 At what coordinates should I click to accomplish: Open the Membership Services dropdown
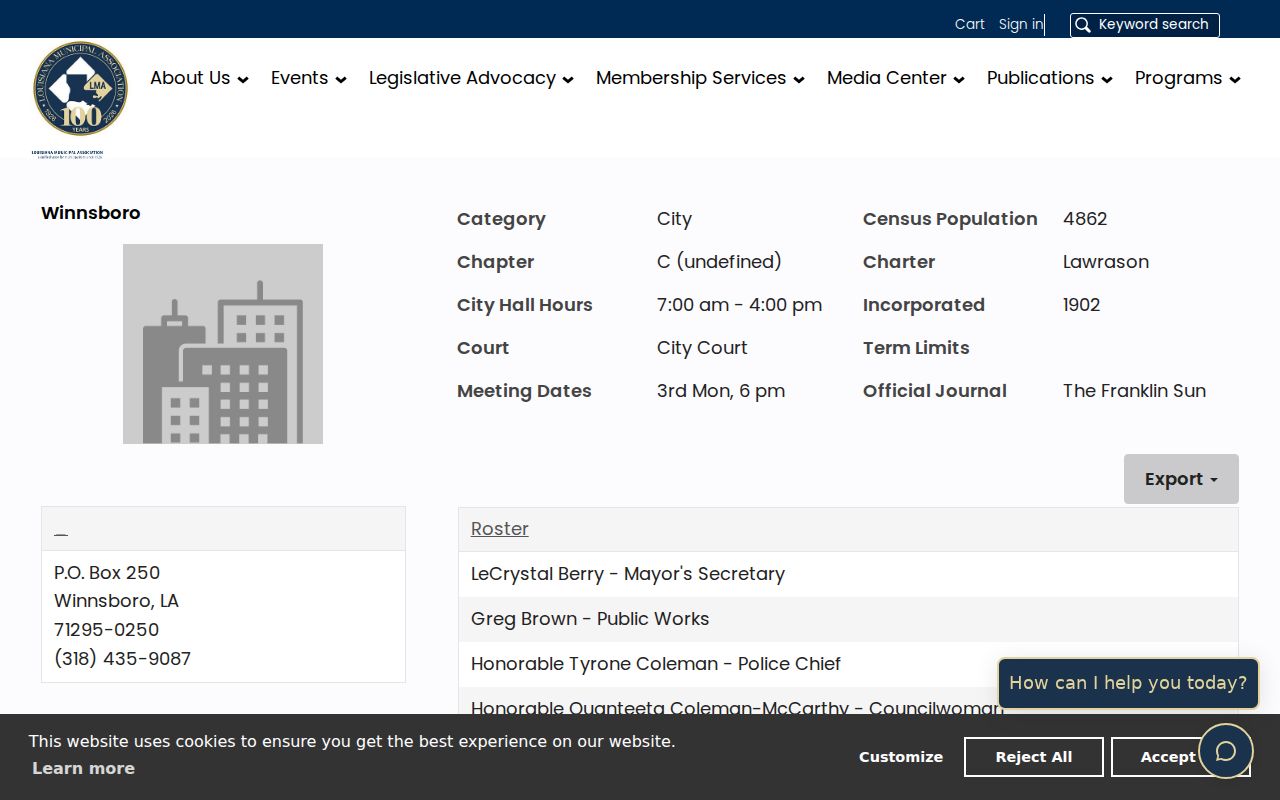700,78
